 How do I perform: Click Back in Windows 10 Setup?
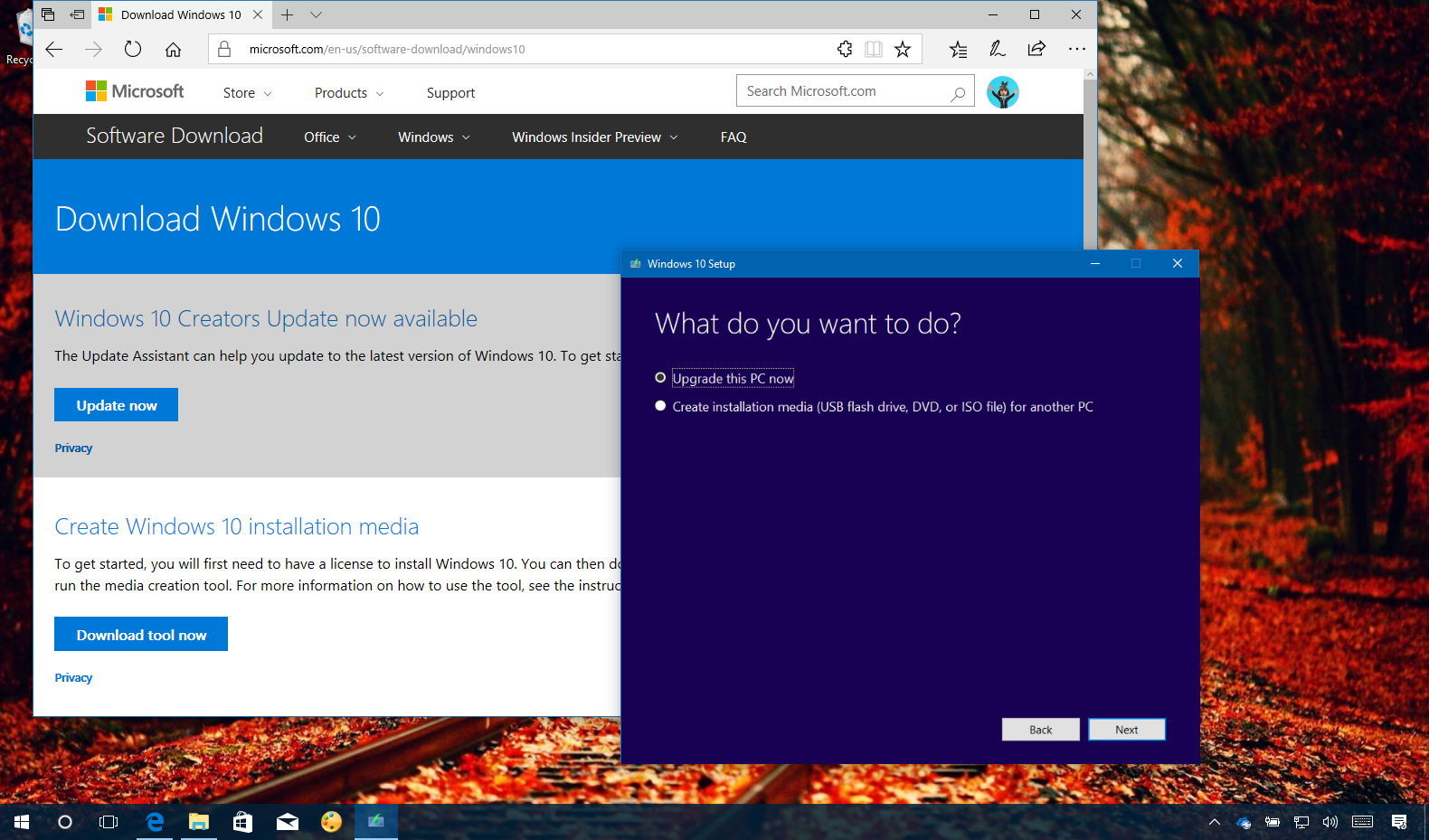point(1041,730)
